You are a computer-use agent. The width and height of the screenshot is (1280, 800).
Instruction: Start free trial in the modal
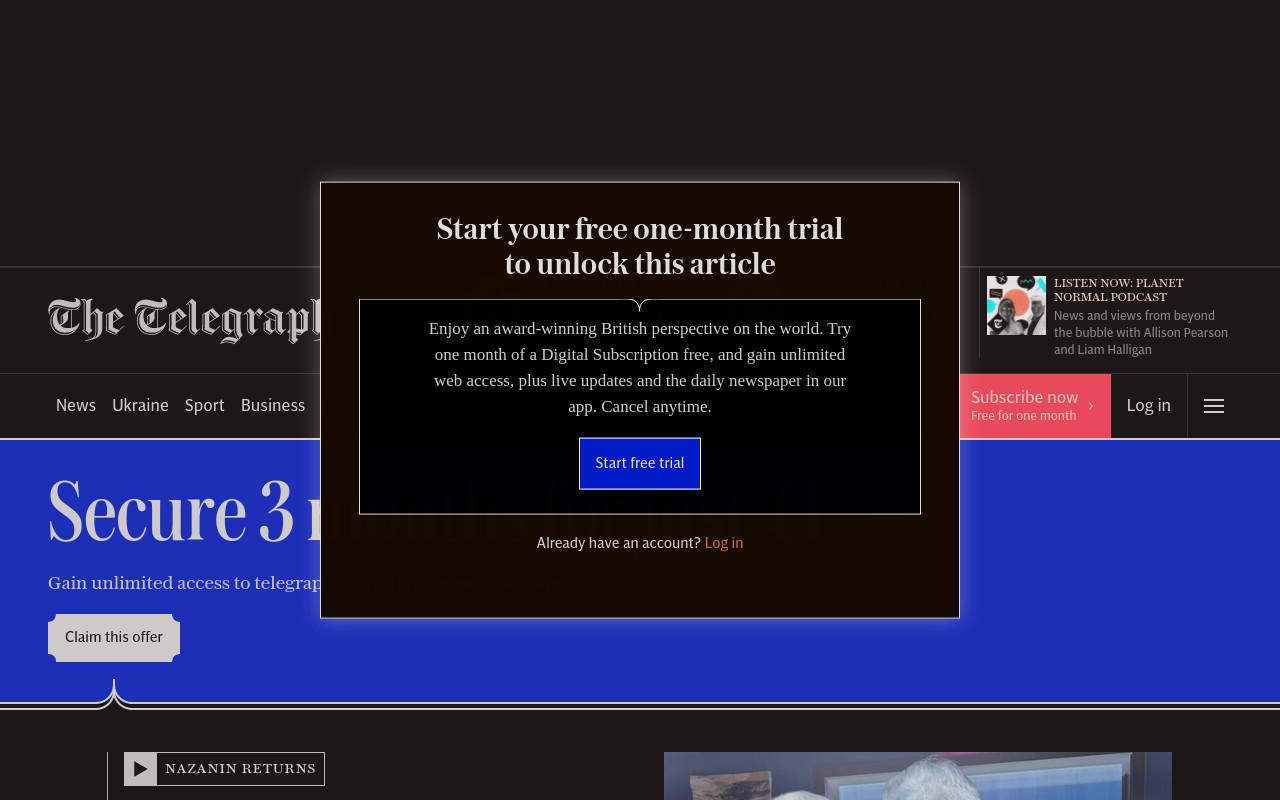pyautogui.click(x=640, y=463)
